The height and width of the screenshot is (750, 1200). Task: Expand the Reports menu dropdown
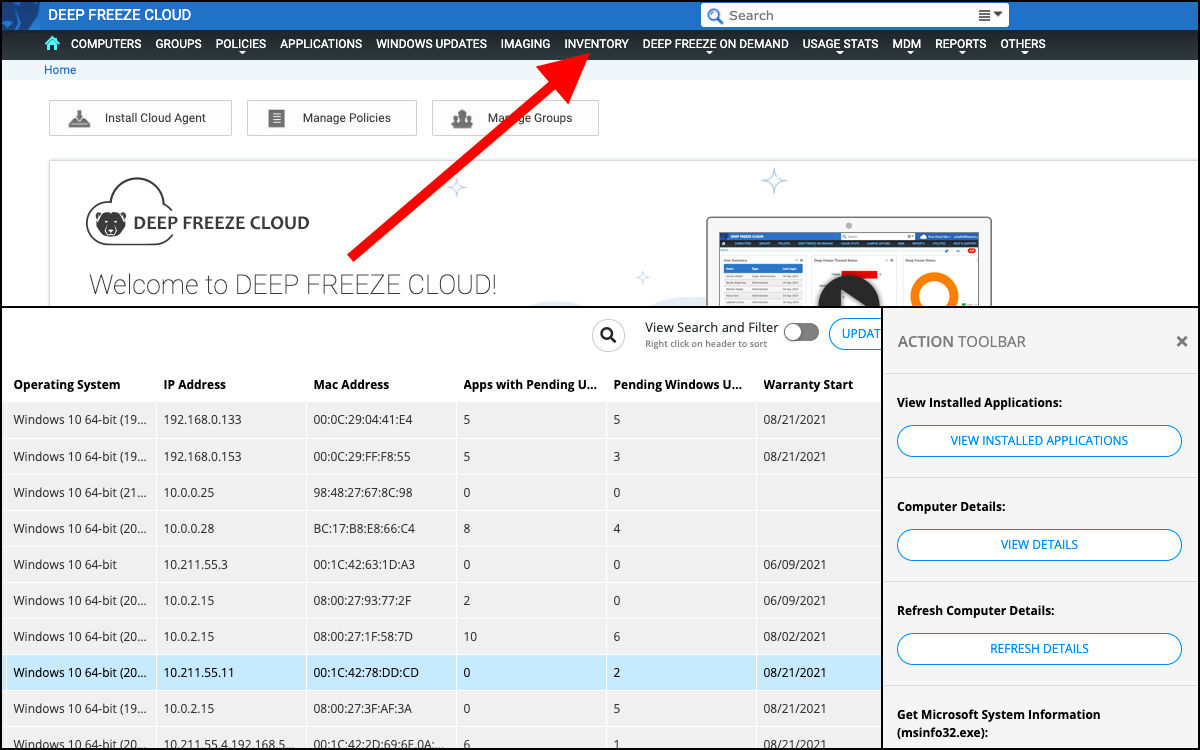click(960, 44)
